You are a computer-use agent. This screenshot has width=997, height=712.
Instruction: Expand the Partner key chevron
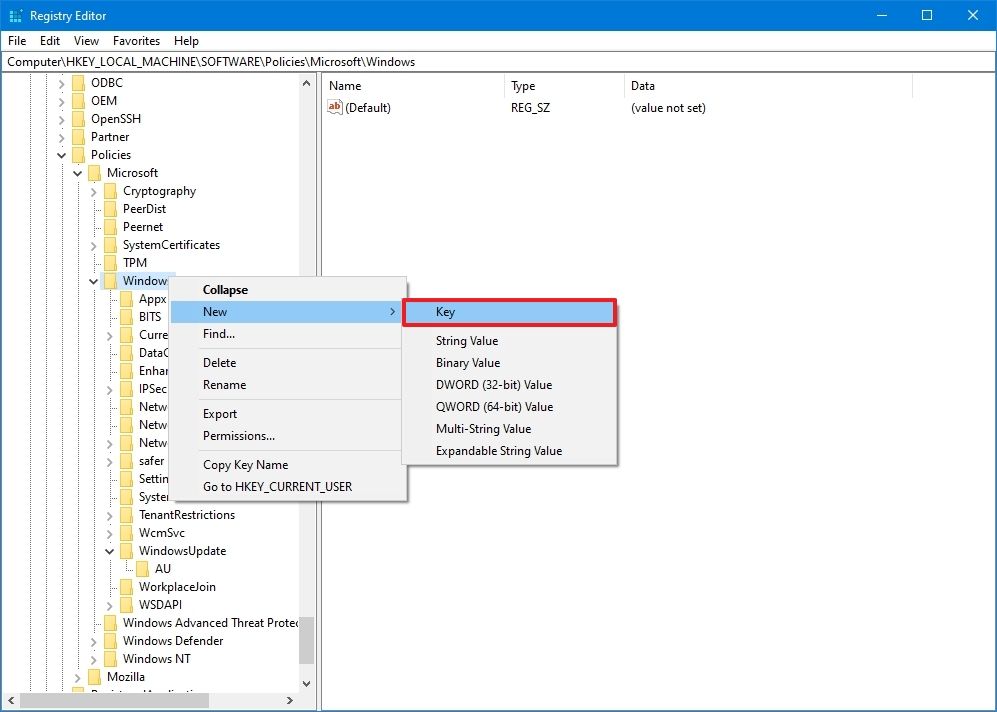point(62,136)
